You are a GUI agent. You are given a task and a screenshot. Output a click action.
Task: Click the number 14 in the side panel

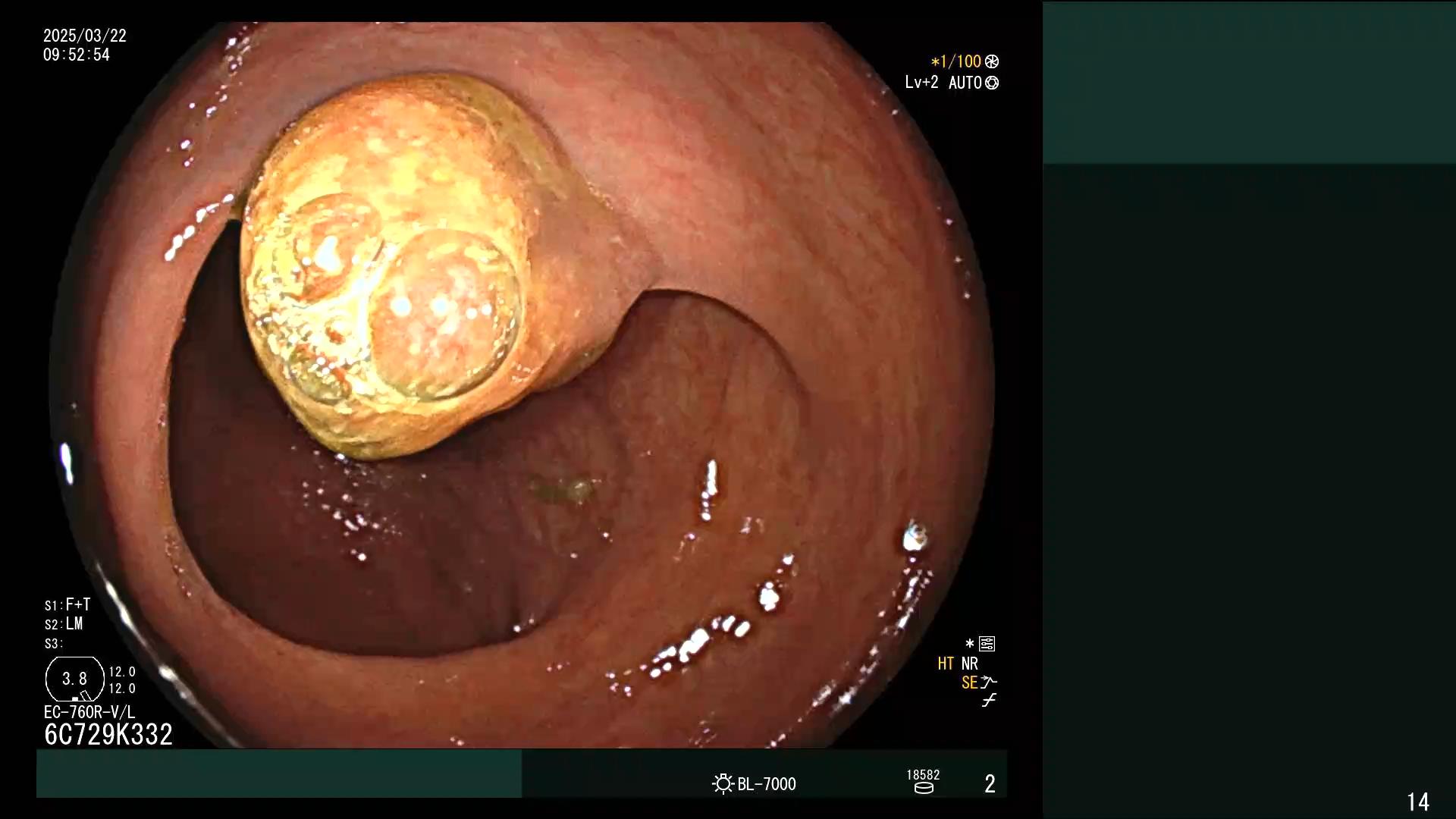click(1418, 802)
